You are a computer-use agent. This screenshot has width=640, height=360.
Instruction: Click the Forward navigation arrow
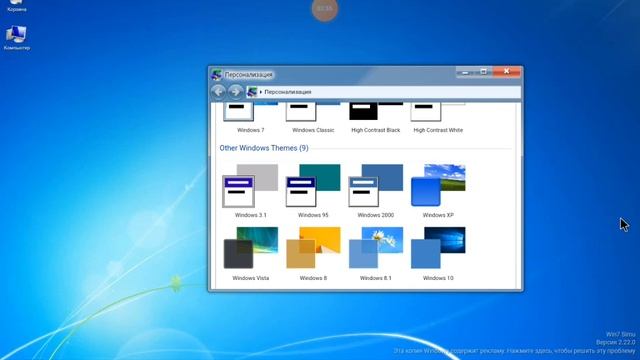tap(236, 92)
